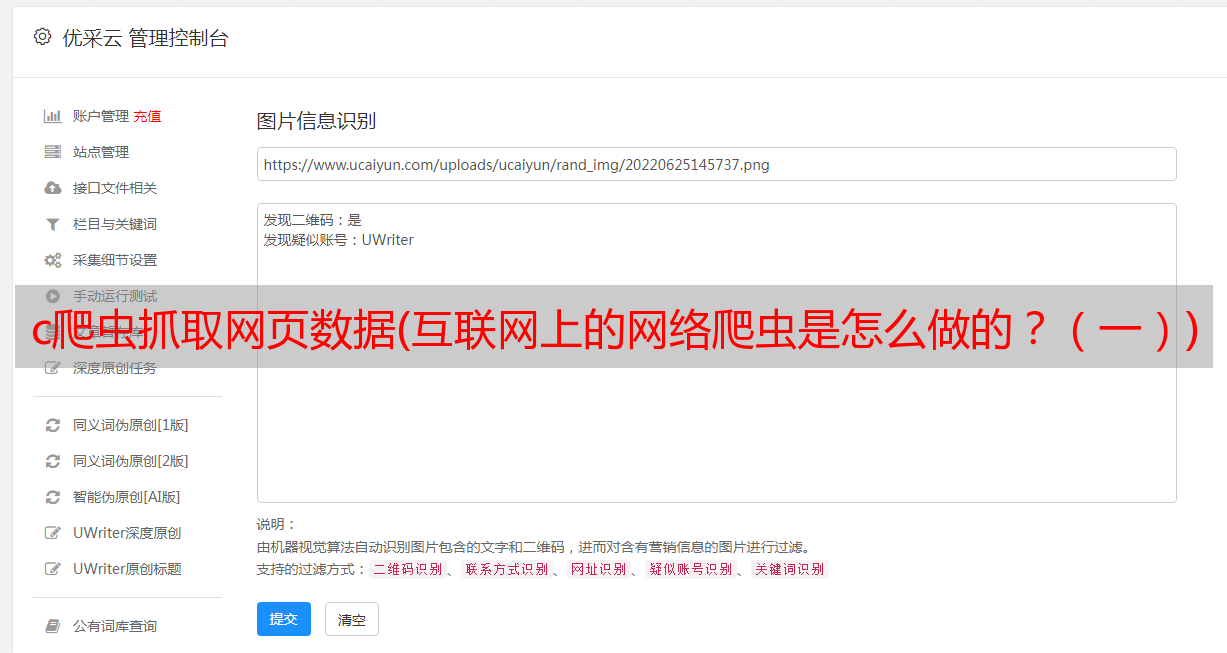Image resolution: width=1227 pixels, height=653 pixels.
Task: Open 公有词库查询 menu item
Action: coord(115,626)
